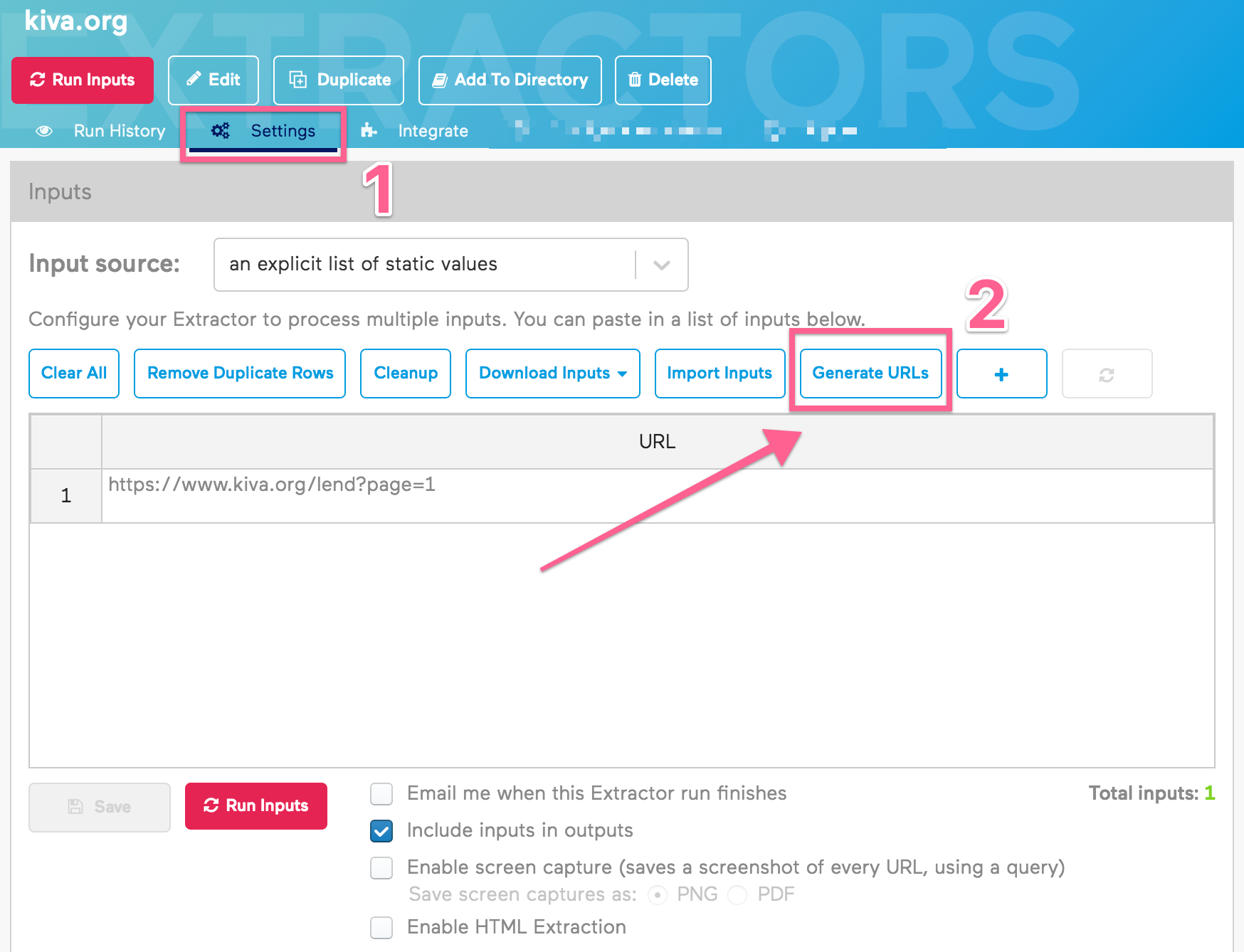
Task: Open the Run History tab
Action: coord(118,131)
